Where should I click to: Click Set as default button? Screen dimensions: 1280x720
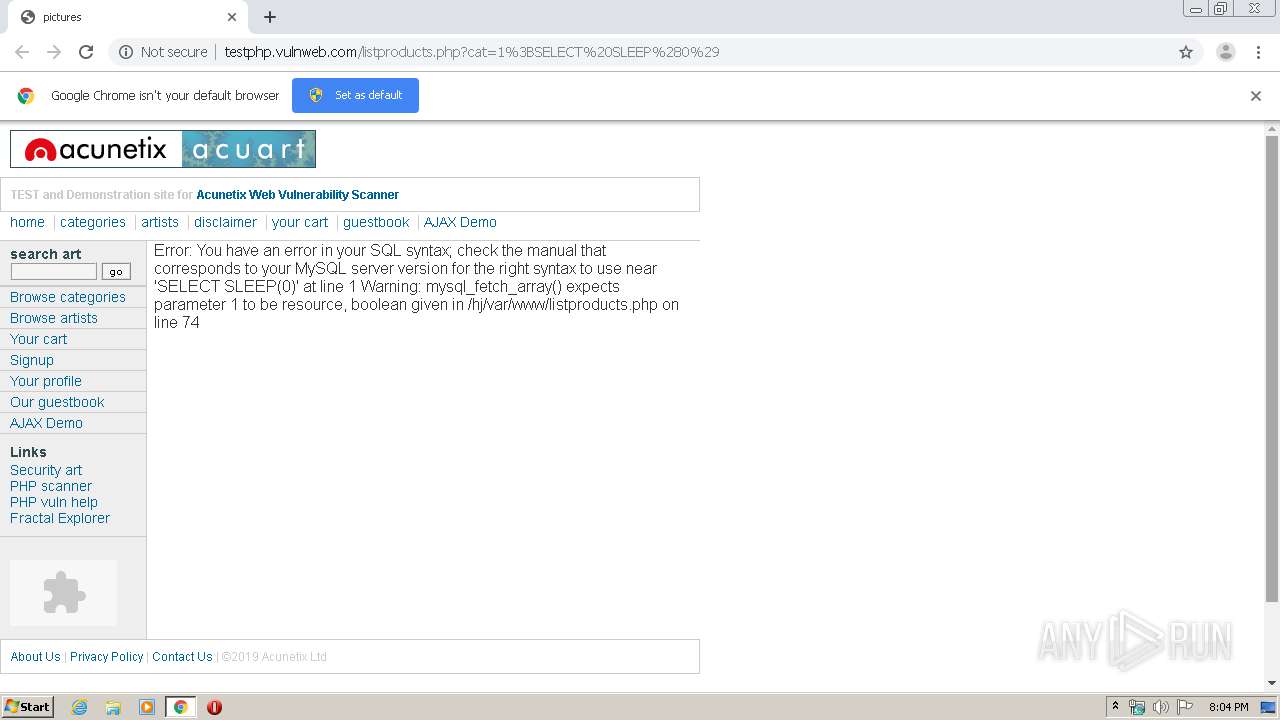click(355, 95)
